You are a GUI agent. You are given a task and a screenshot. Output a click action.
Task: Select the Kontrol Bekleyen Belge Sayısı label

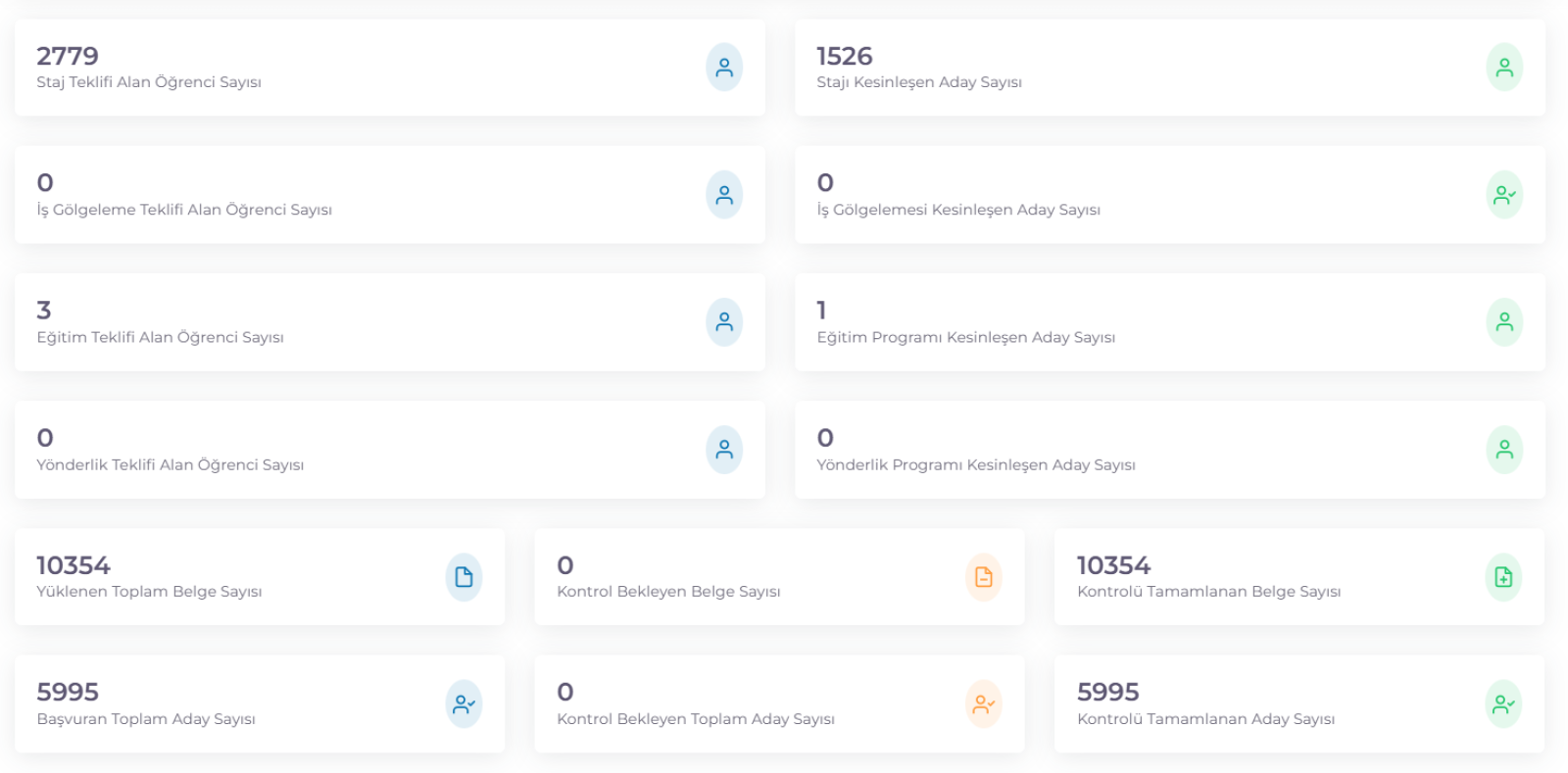tap(668, 592)
